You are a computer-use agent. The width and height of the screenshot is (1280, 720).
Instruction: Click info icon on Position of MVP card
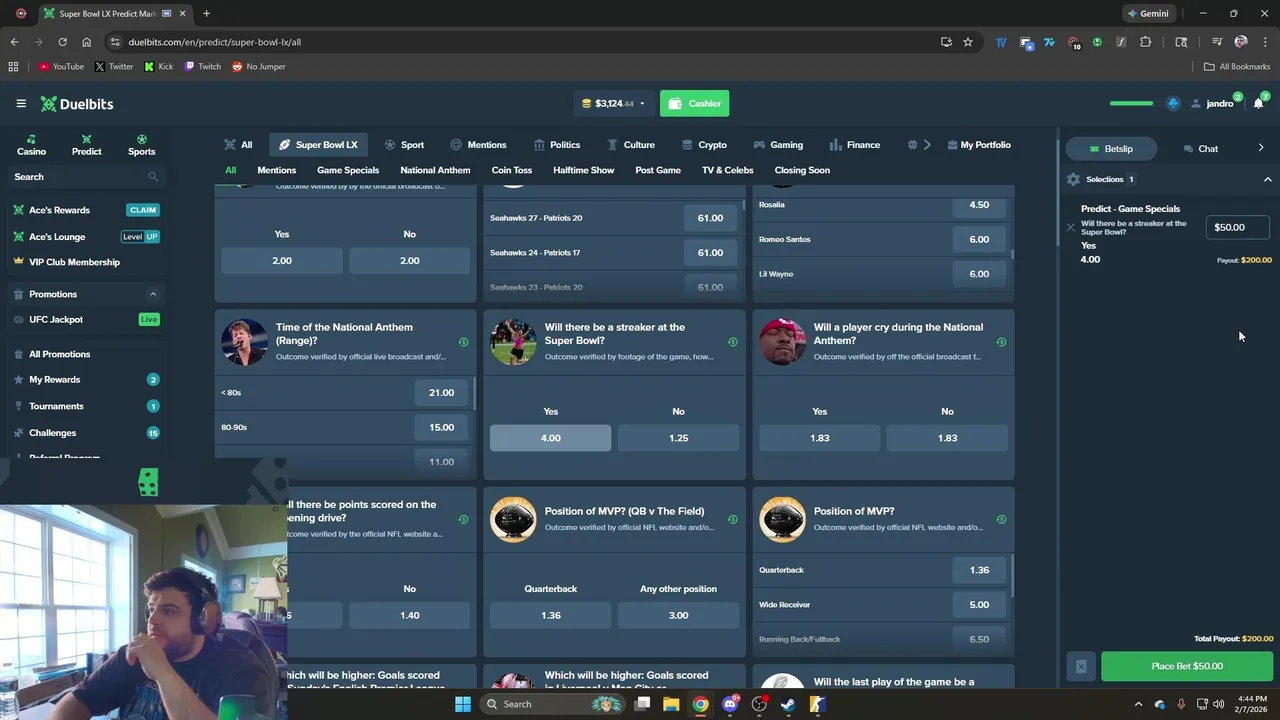pyautogui.click(x=1001, y=519)
